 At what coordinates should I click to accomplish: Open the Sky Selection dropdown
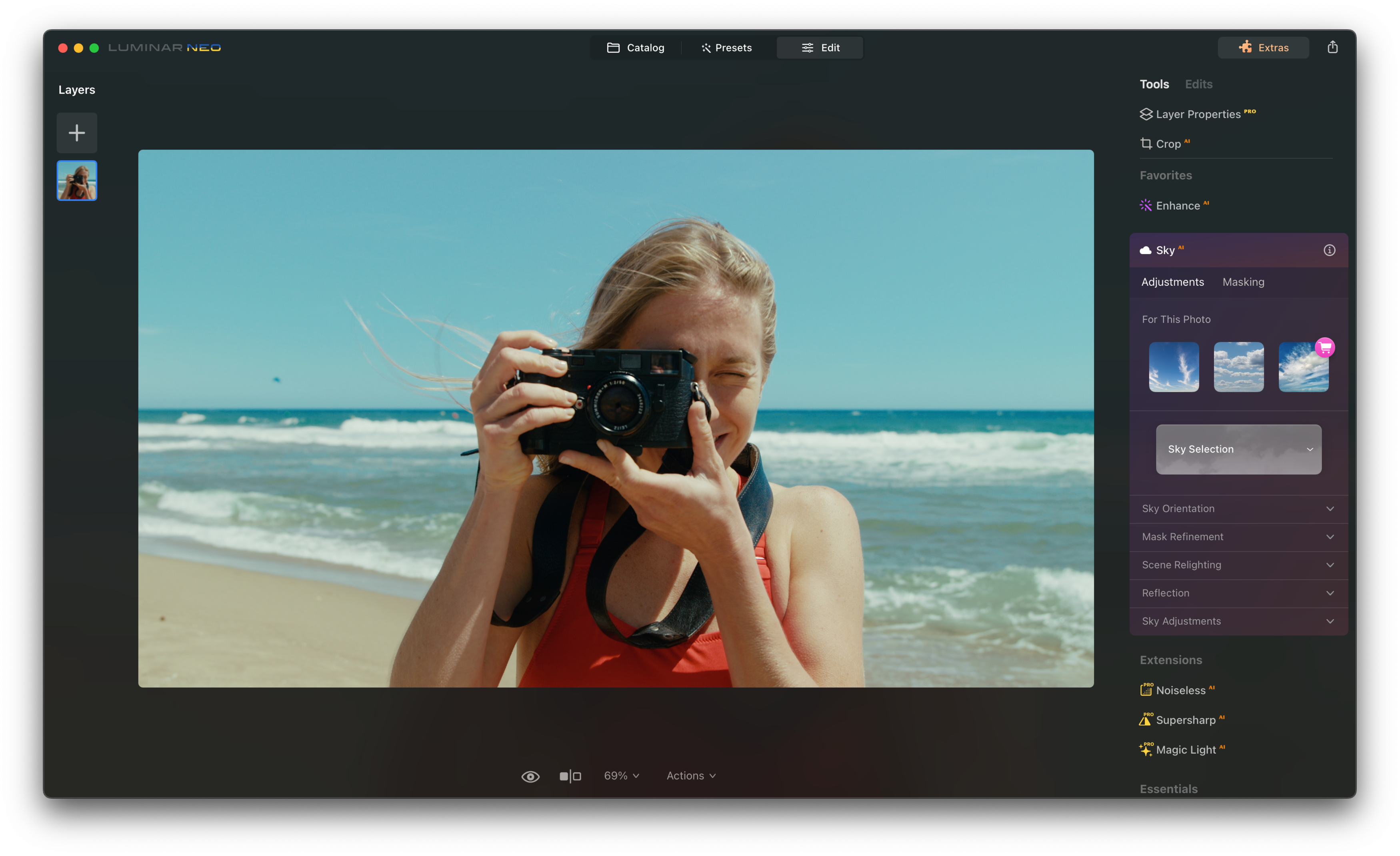coord(1239,449)
